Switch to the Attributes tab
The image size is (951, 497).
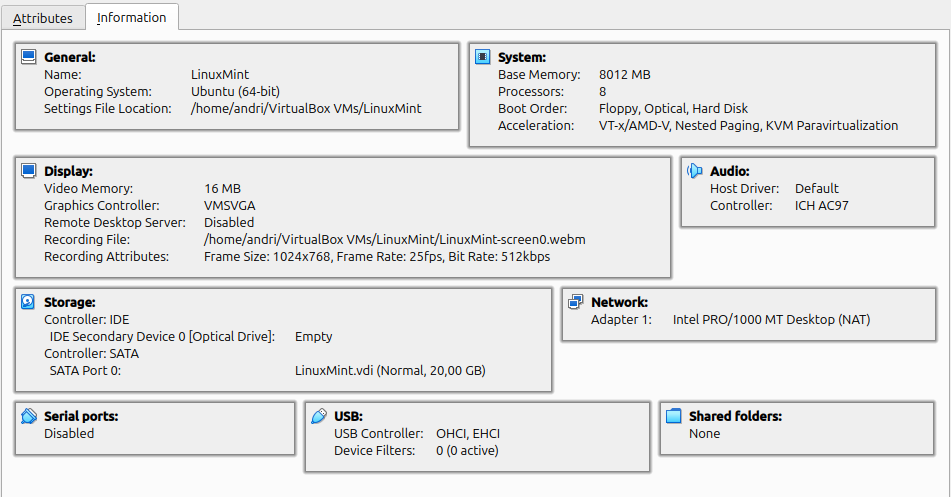[x=42, y=18]
